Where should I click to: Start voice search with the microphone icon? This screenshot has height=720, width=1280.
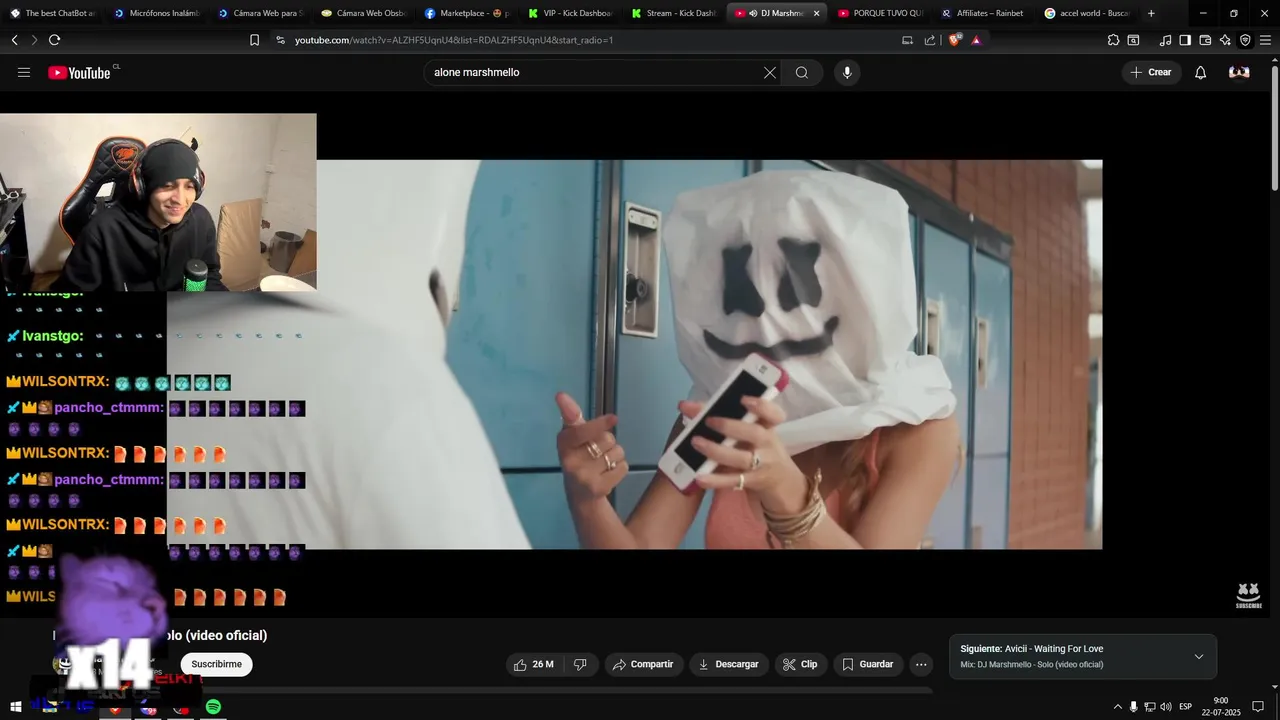847,72
